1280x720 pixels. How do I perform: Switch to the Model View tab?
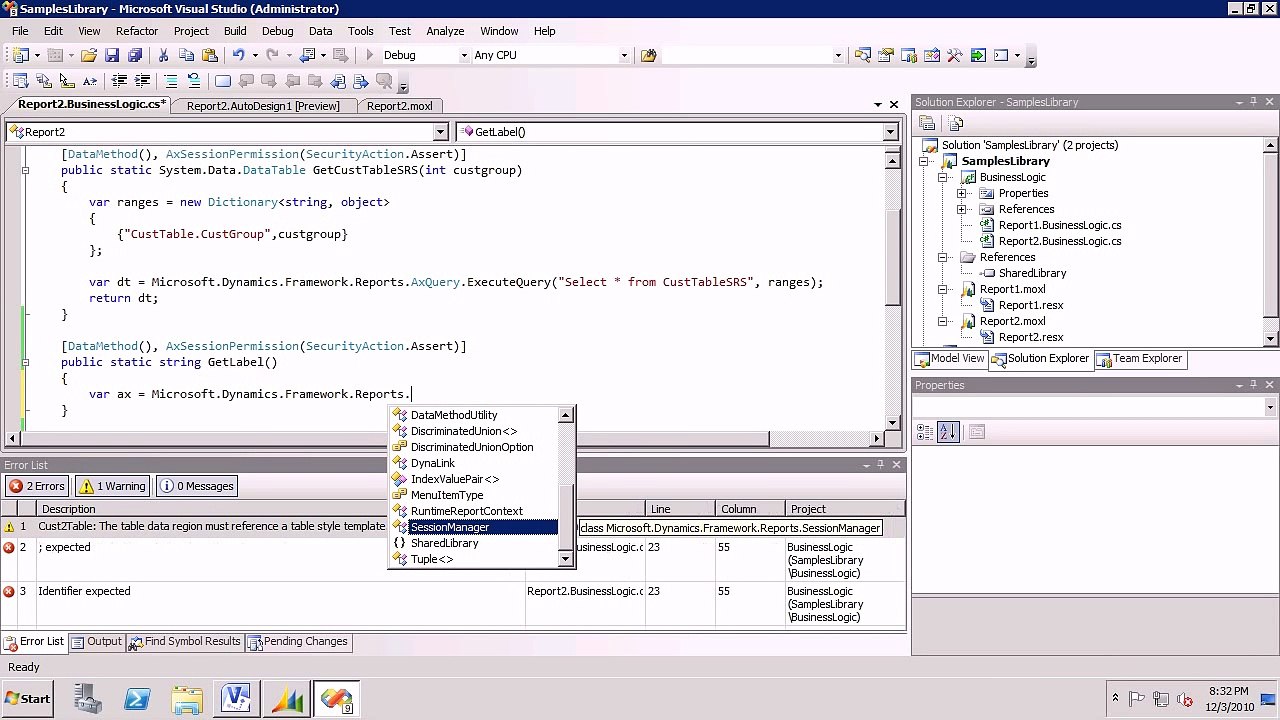pyautogui.click(x=950, y=359)
